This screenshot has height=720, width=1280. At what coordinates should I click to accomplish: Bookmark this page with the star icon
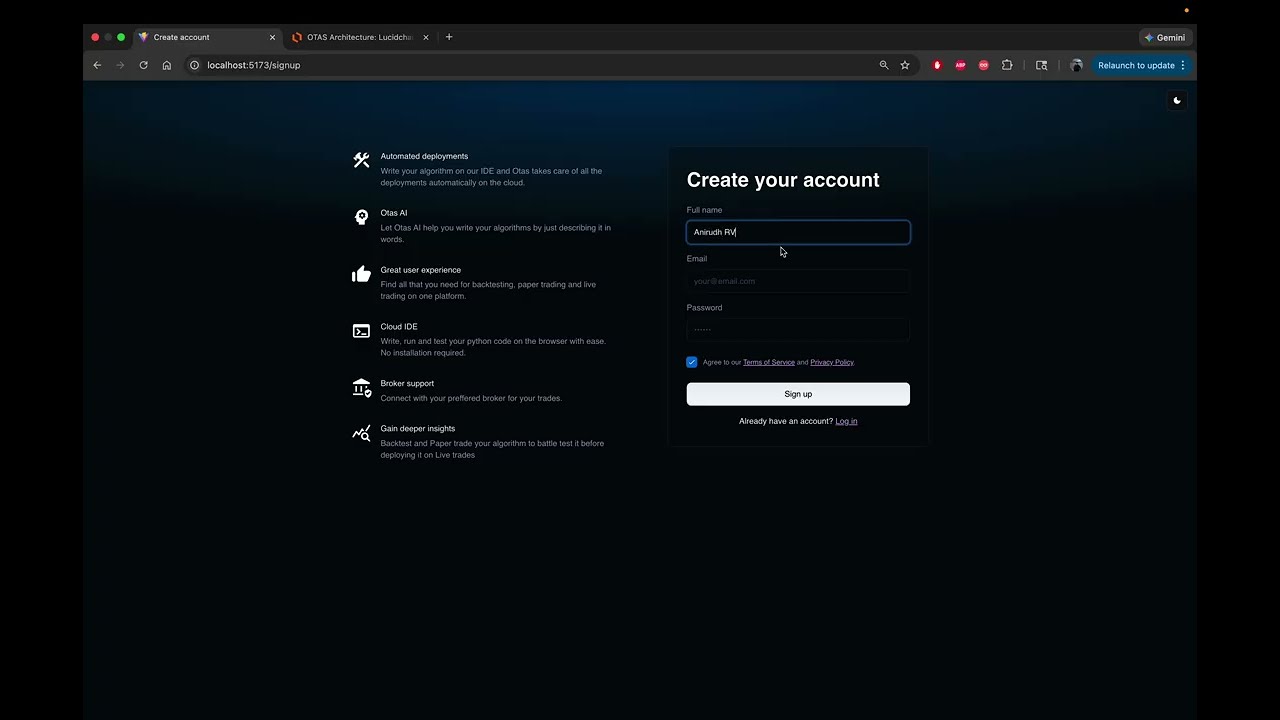905,65
